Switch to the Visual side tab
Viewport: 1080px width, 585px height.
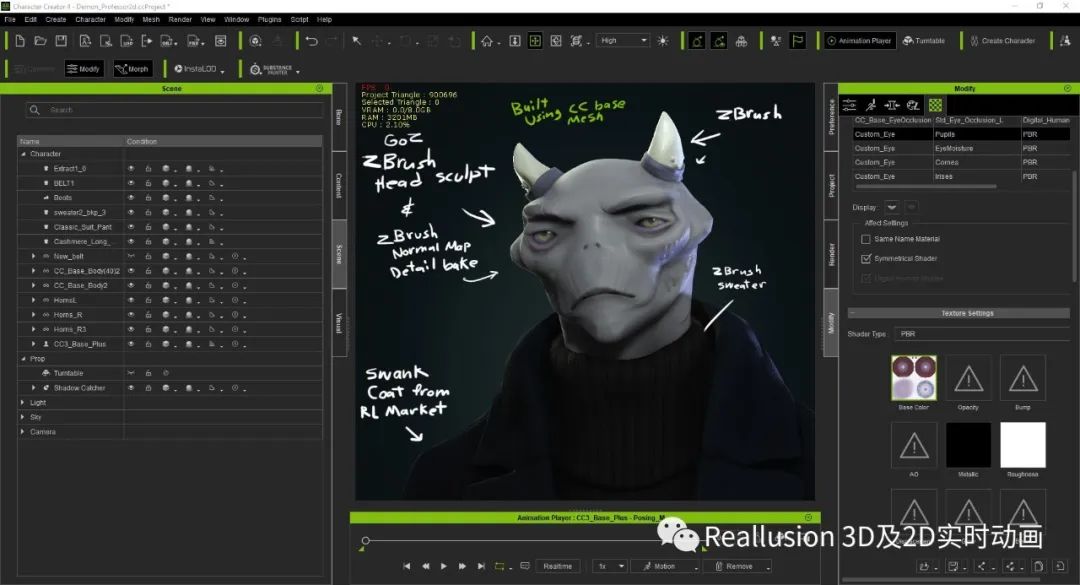[339, 322]
